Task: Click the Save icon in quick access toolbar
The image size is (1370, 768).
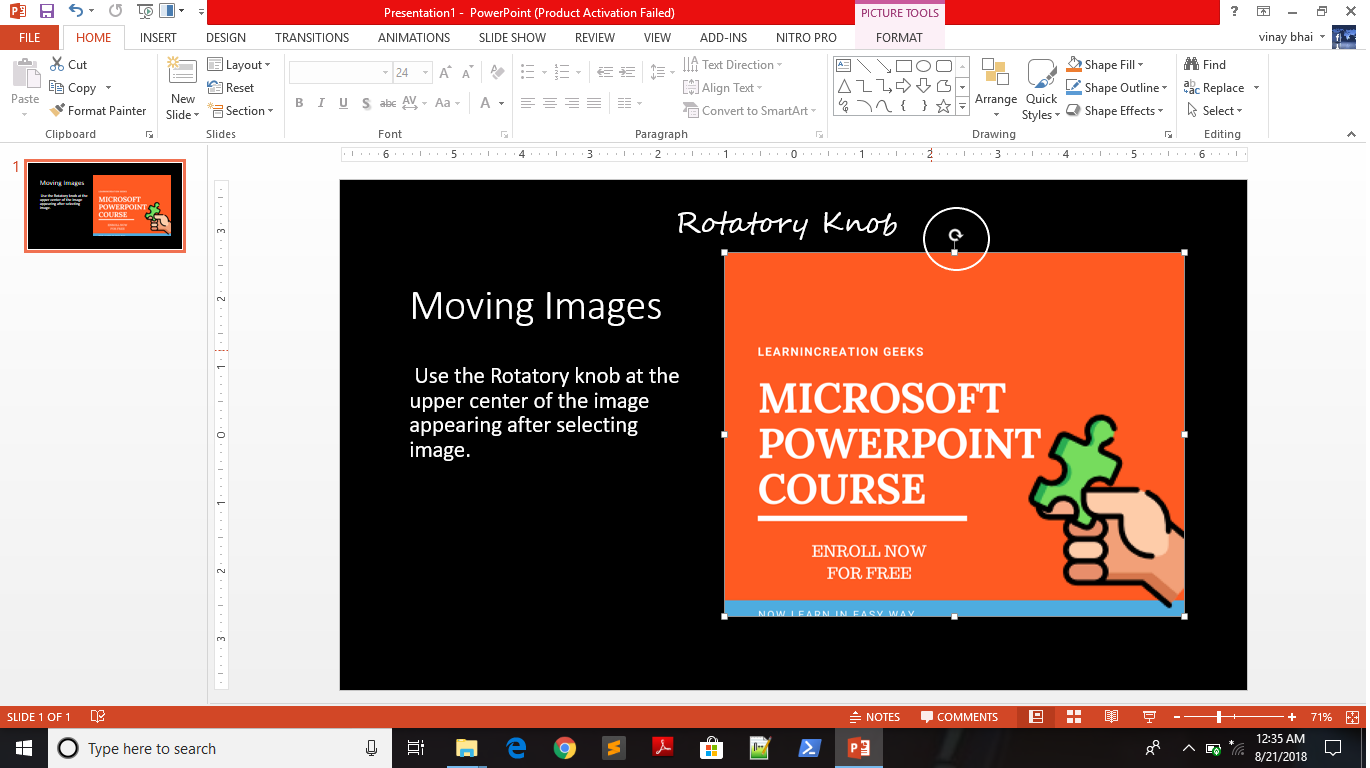Action: [47, 12]
